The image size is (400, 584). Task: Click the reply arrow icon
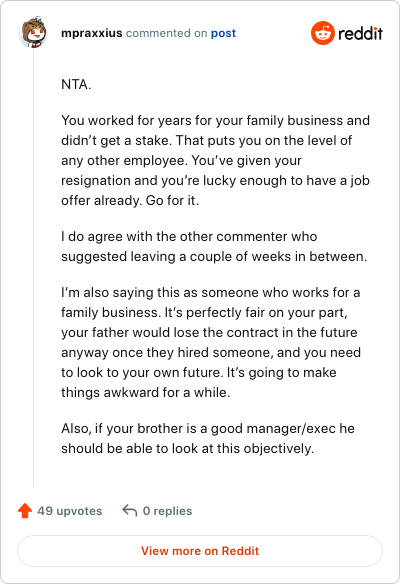click(x=130, y=510)
